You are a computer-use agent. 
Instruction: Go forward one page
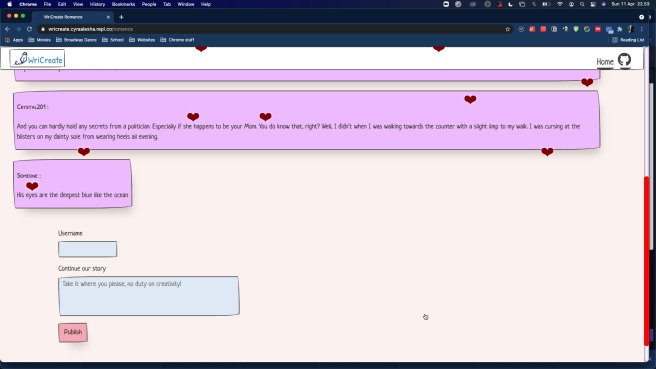click(18, 29)
